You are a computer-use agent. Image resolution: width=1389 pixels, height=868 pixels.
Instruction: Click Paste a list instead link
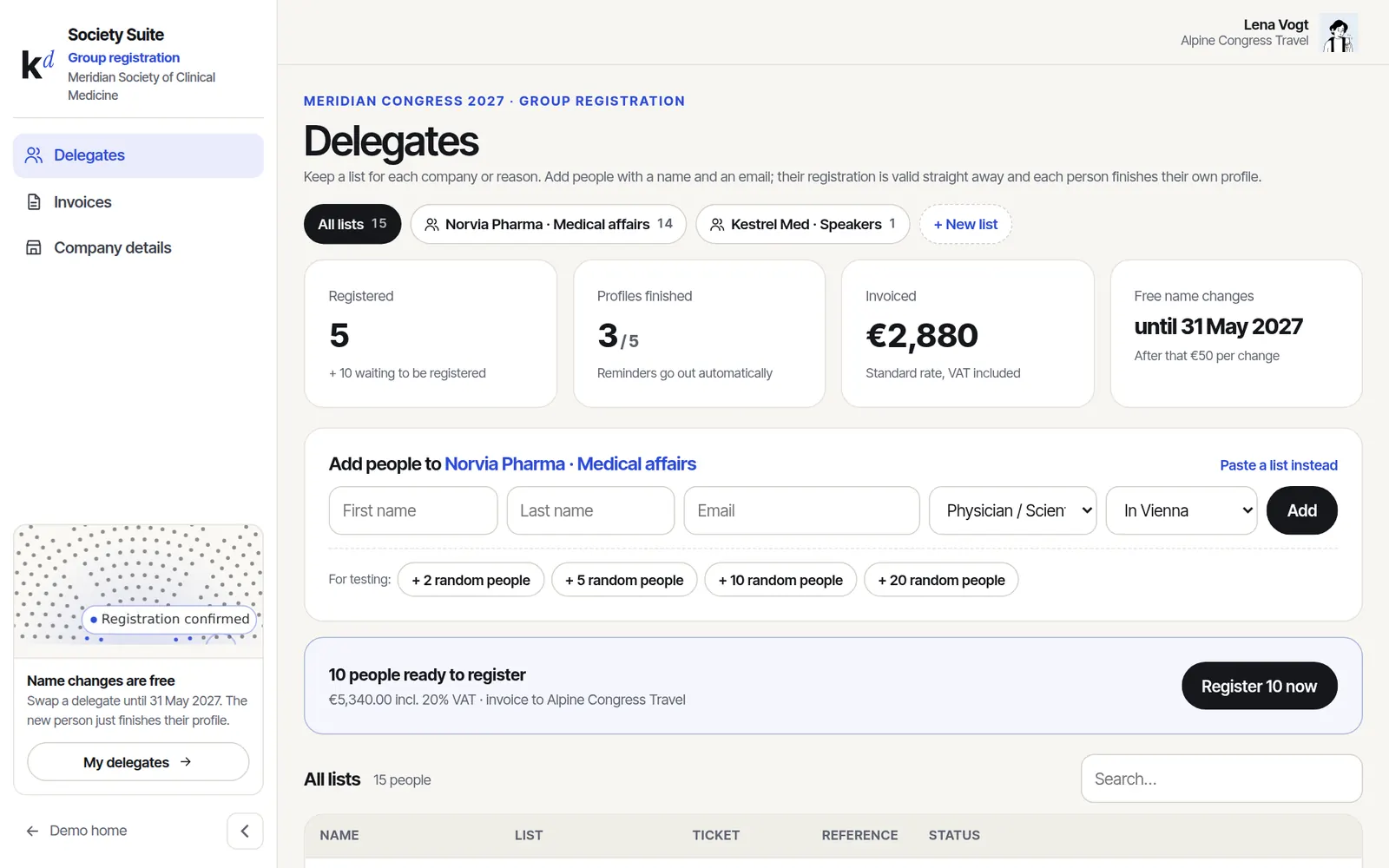[x=1279, y=465]
